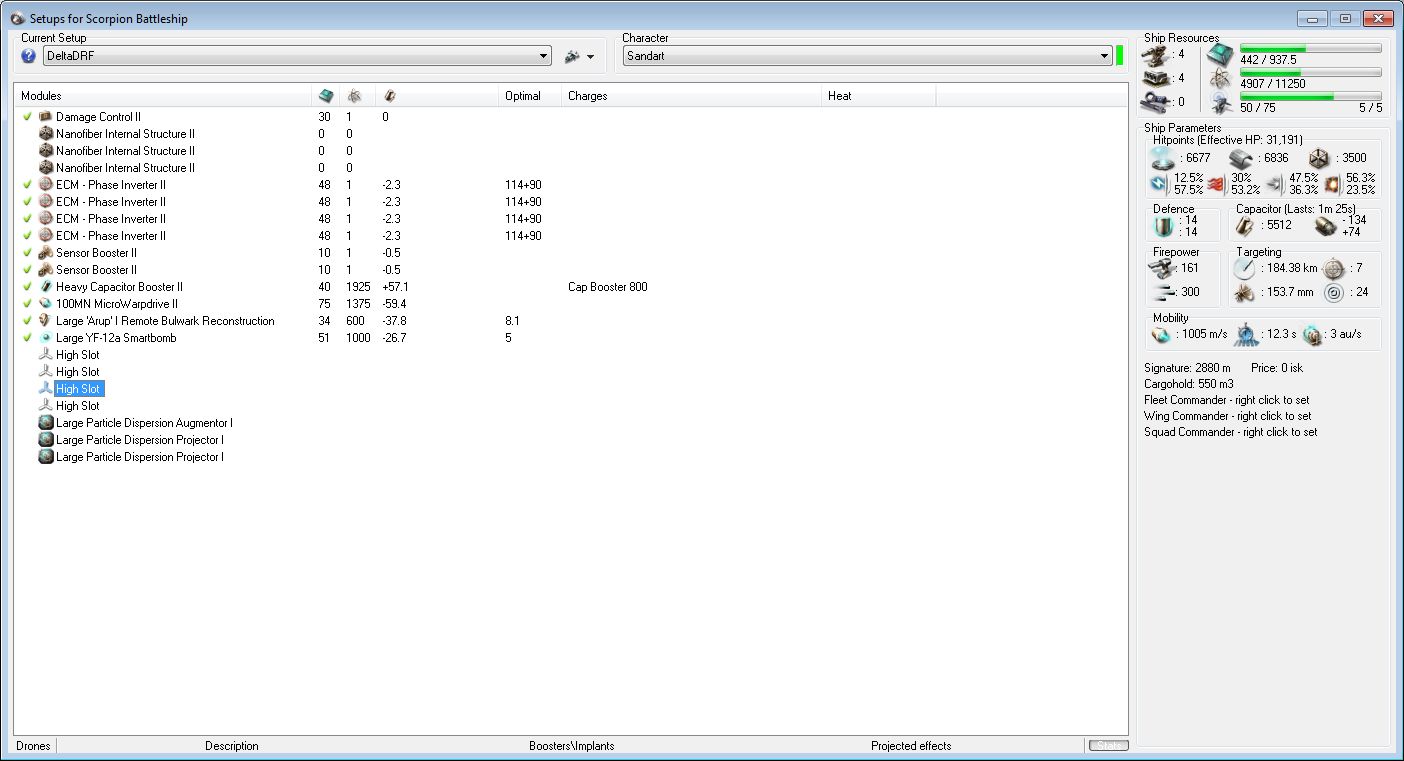Click the Stats button at bottom right

click(x=1108, y=746)
